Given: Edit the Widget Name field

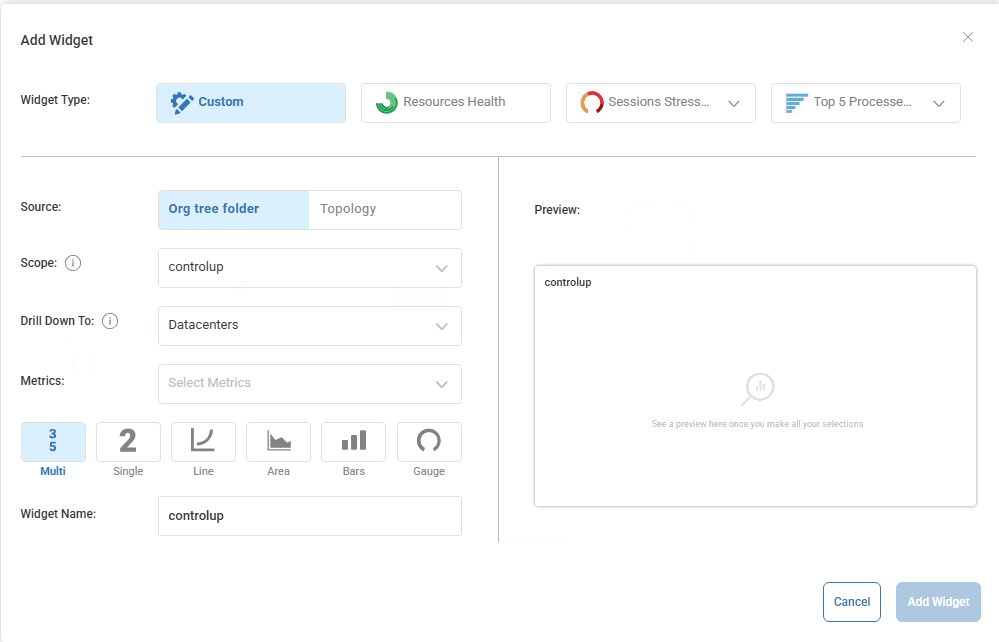Looking at the screenshot, I should click(x=309, y=515).
